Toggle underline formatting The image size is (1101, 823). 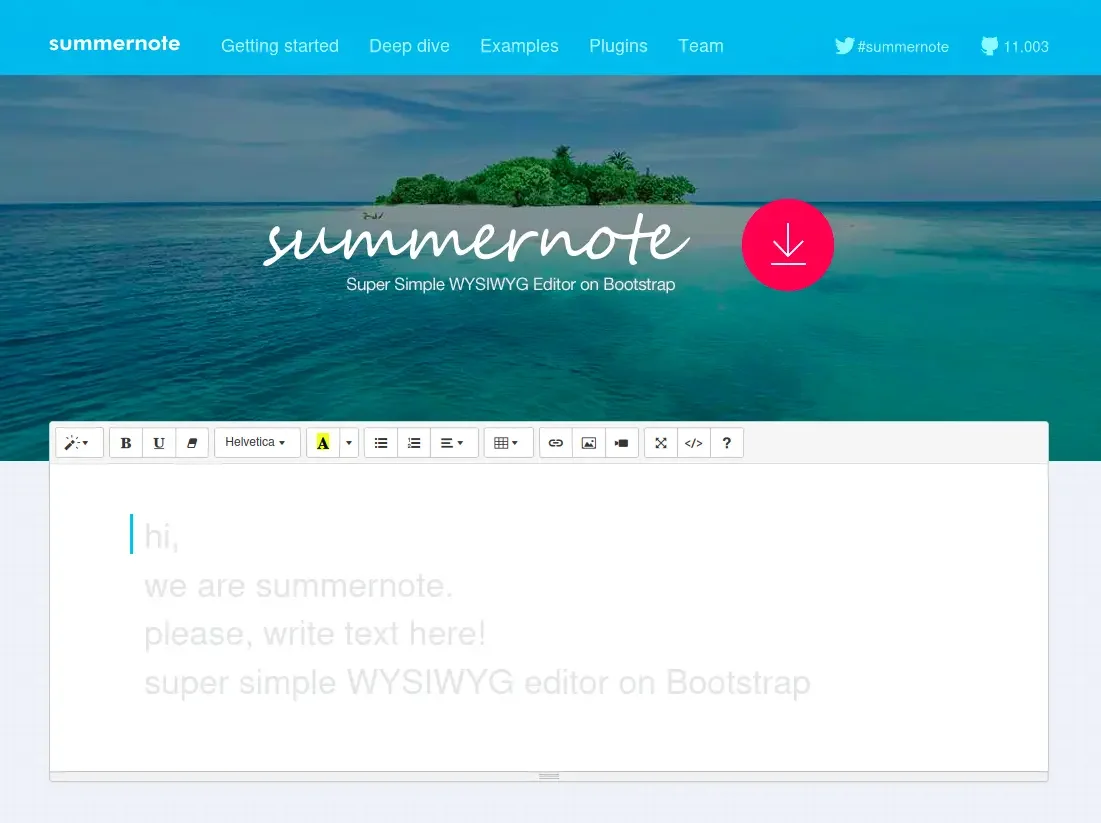[x=159, y=443]
